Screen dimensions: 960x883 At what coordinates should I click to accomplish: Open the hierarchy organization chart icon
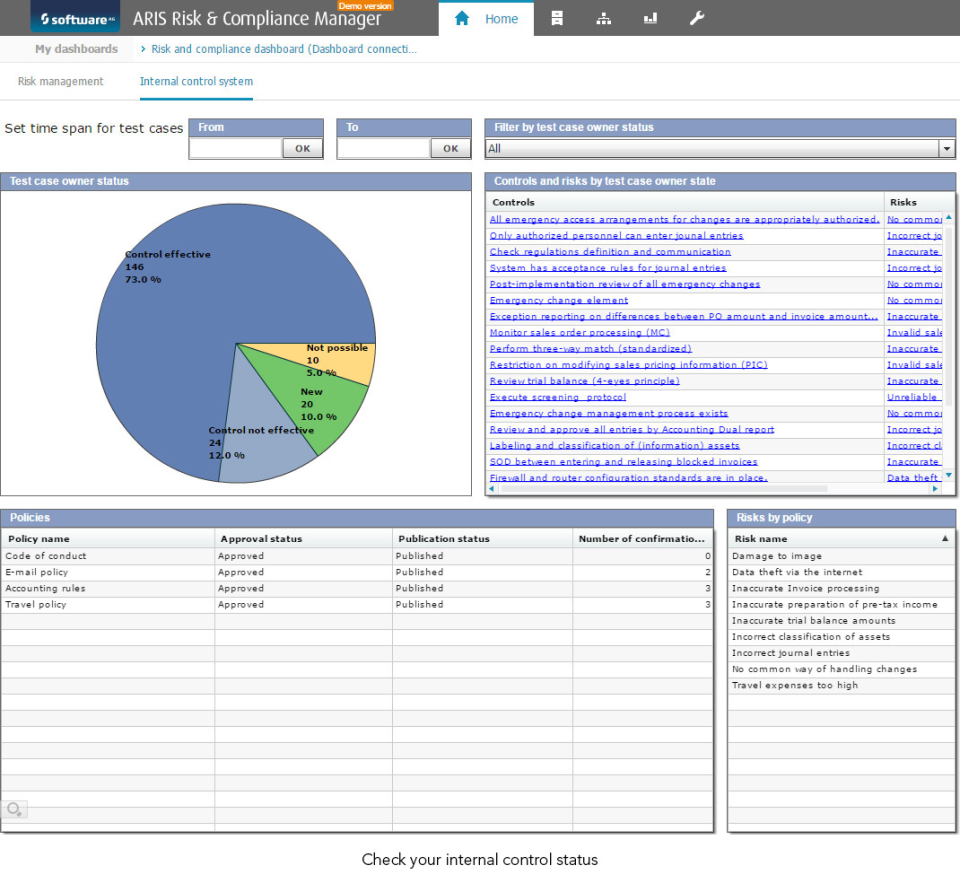pyautogui.click(x=604, y=18)
